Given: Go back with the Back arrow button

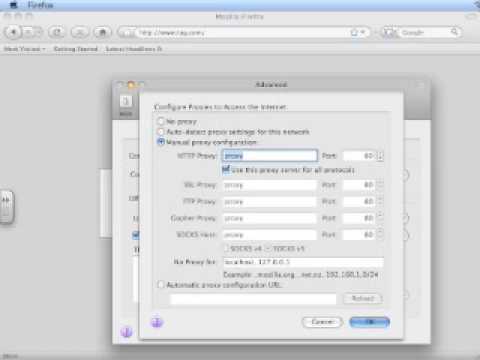Looking at the screenshot, I should (x=14, y=32).
